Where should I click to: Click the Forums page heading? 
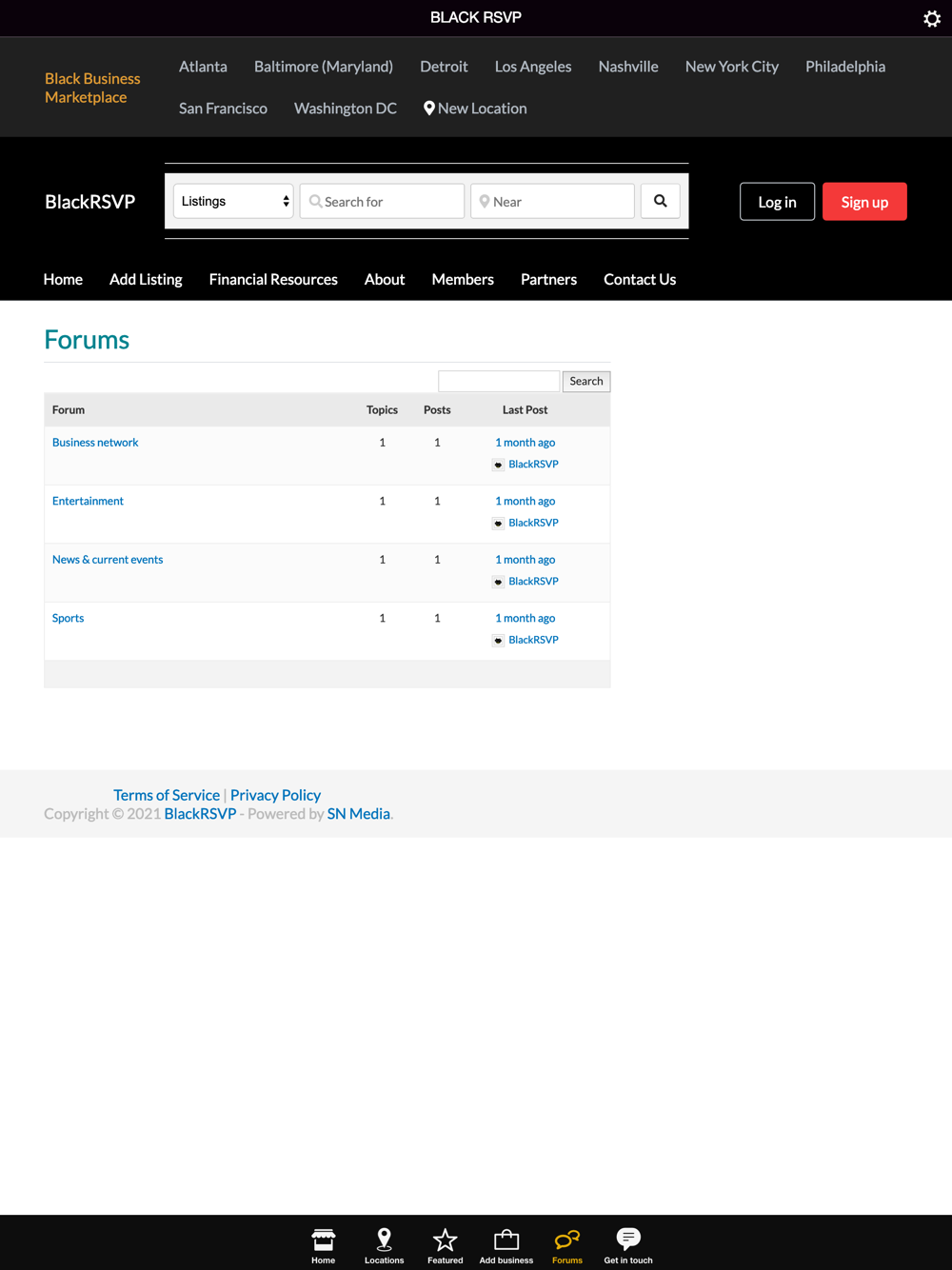coord(87,340)
